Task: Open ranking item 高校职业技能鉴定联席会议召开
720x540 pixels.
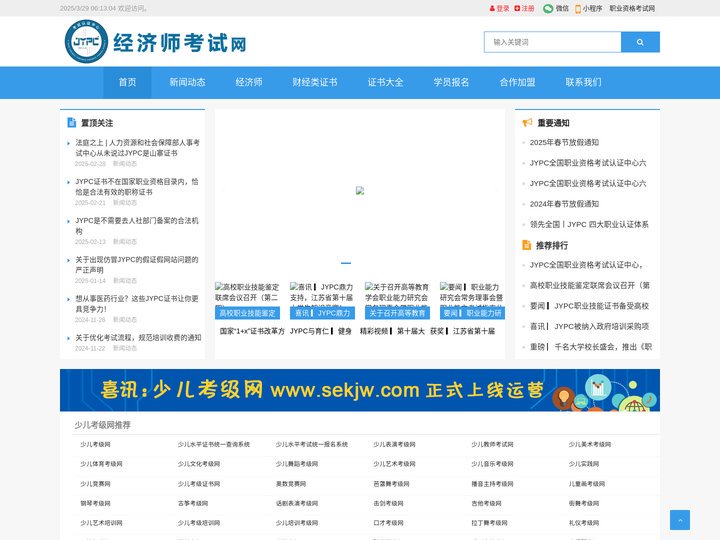Action: pos(590,285)
